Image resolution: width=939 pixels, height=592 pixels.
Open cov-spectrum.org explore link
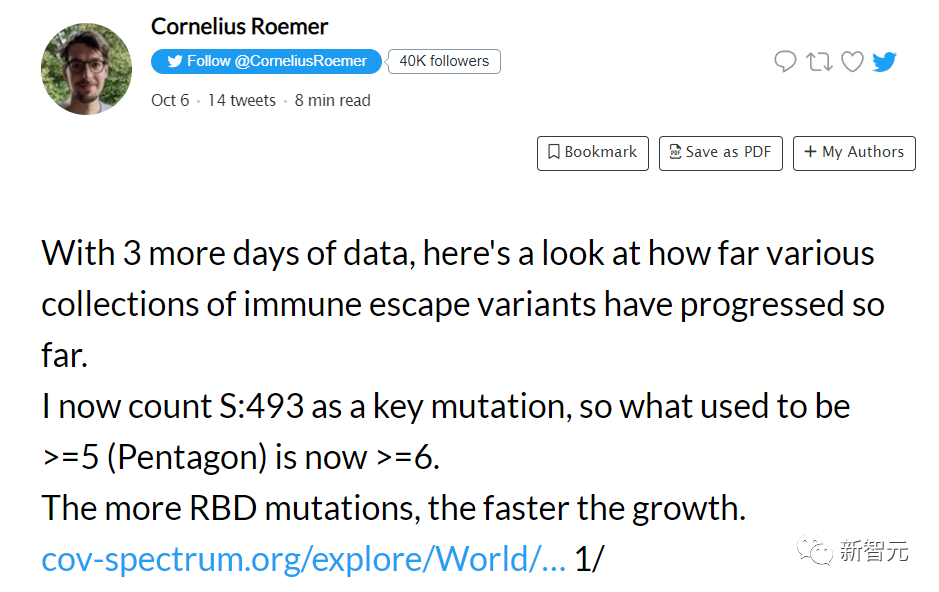(303, 559)
